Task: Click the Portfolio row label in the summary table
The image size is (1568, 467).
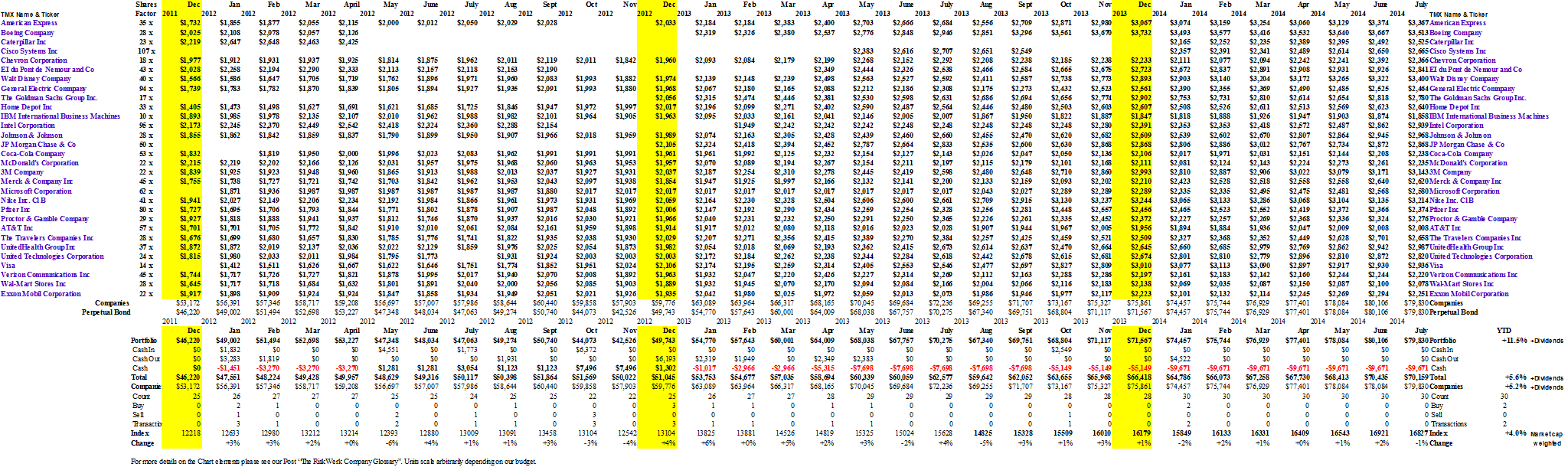Action: tap(144, 341)
